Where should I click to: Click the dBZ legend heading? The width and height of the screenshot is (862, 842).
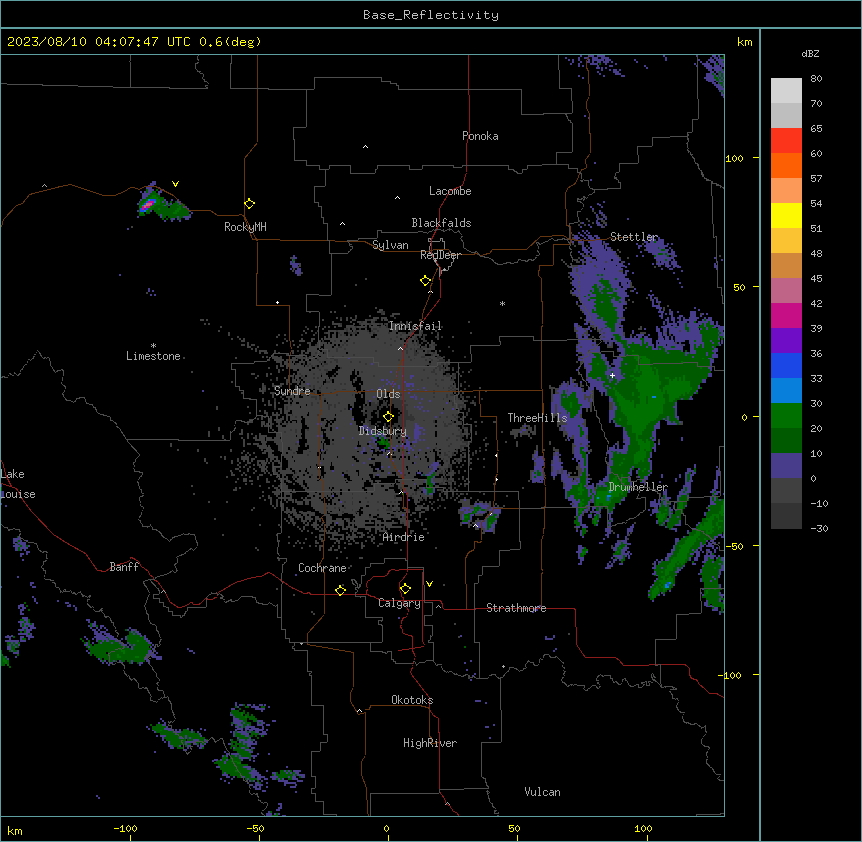810,53
